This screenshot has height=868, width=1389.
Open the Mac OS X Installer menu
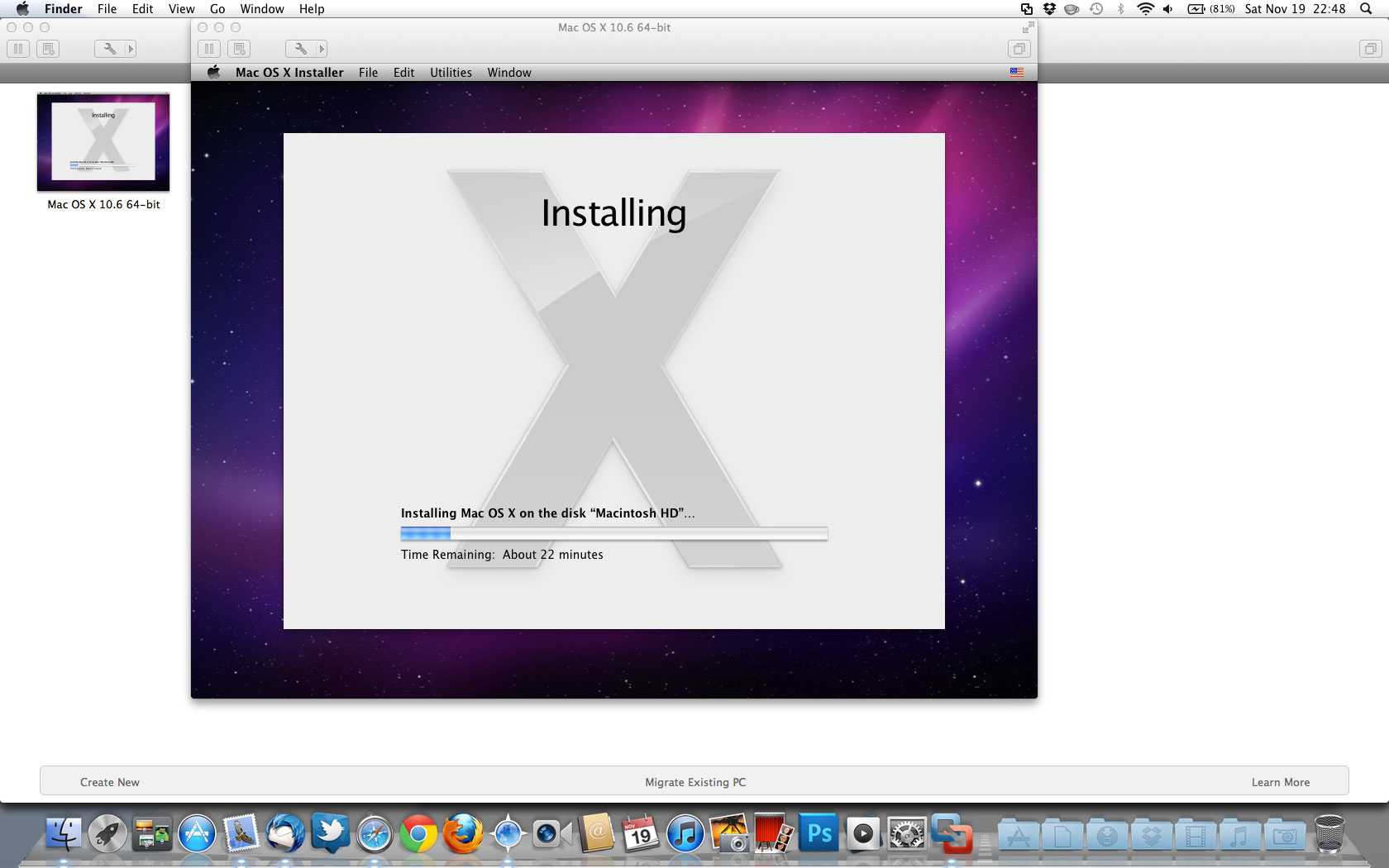tap(289, 72)
